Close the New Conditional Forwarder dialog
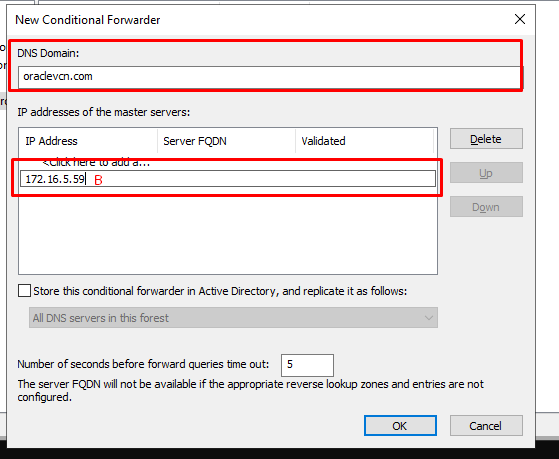 [x=520, y=19]
